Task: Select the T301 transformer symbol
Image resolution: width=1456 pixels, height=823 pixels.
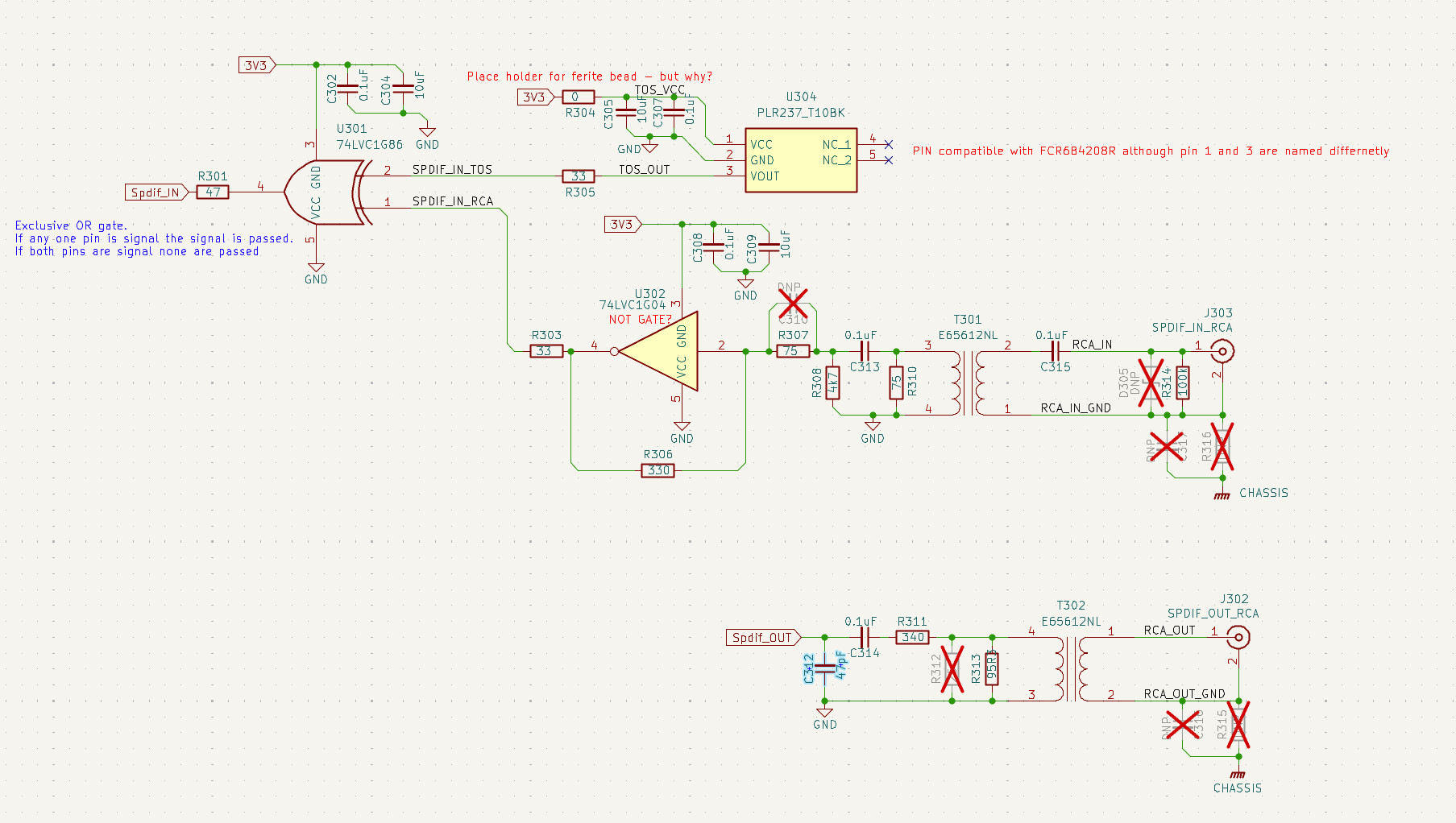Action: pos(968,383)
